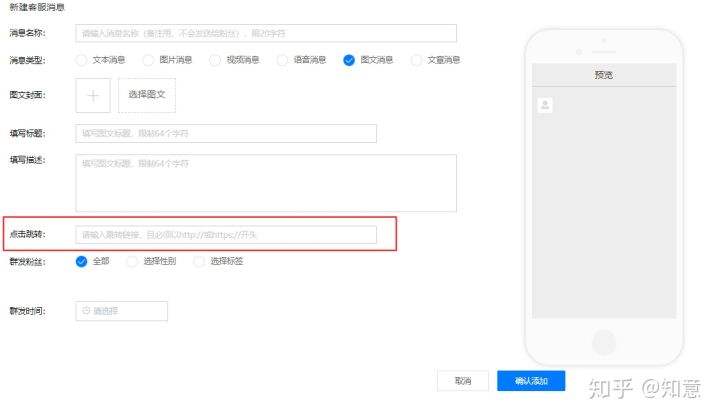Select the 文章消息 radio option
Viewport: 720px width, 418px height.
click(416, 60)
